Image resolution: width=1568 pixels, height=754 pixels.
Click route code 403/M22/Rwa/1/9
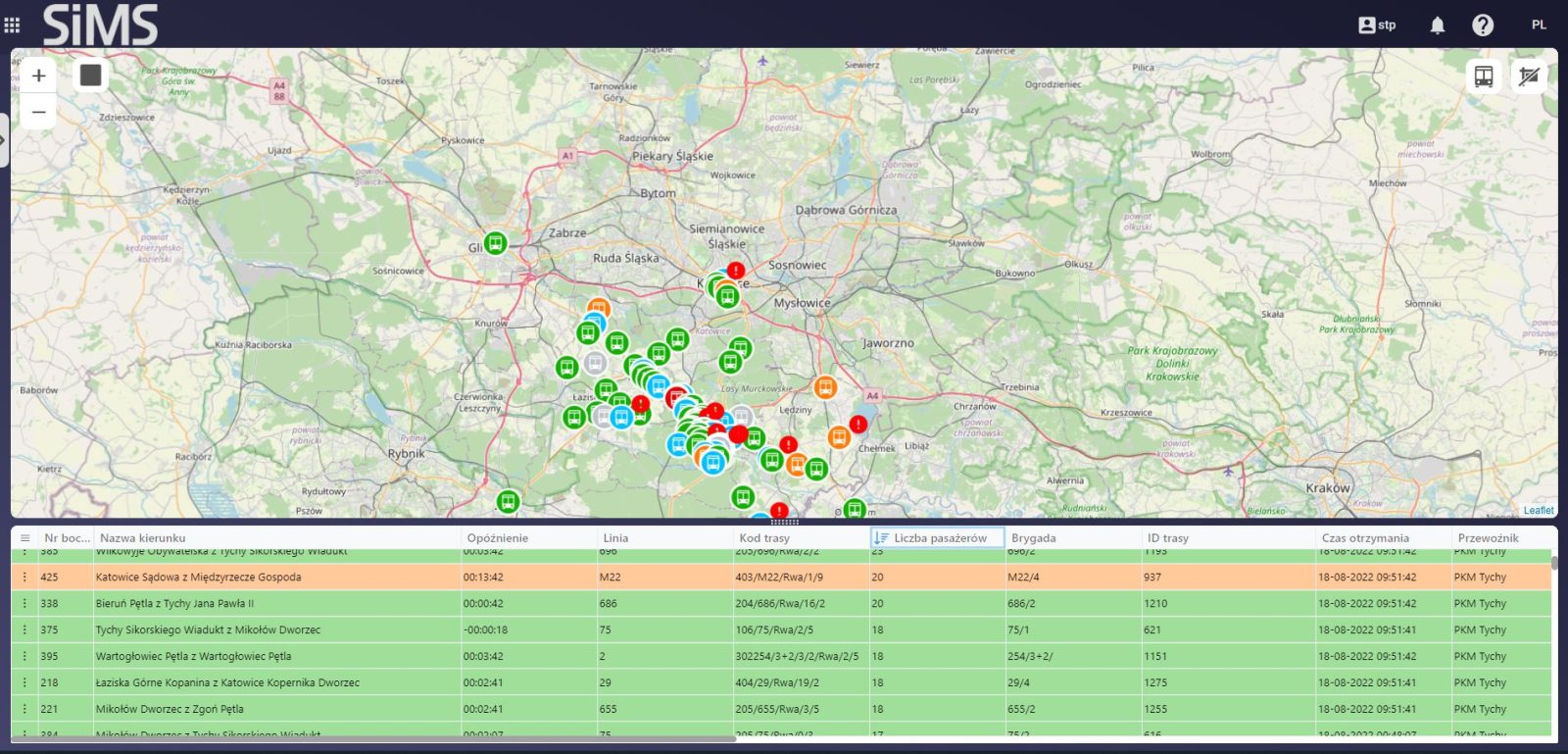click(779, 577)
